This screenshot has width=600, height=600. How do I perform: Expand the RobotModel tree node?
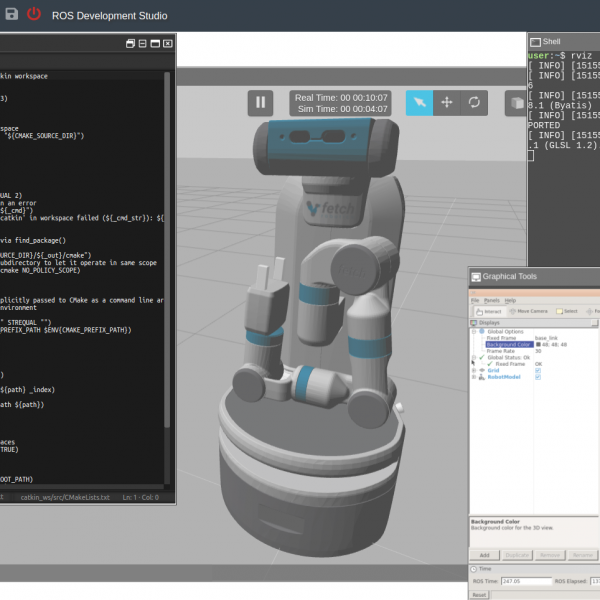474,377
